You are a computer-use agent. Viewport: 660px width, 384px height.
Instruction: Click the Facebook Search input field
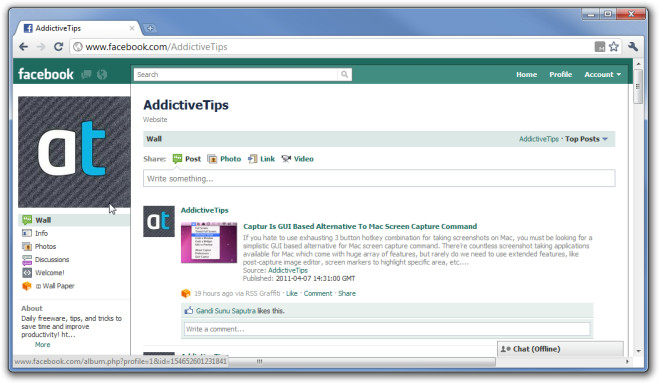tap(236, 75)
